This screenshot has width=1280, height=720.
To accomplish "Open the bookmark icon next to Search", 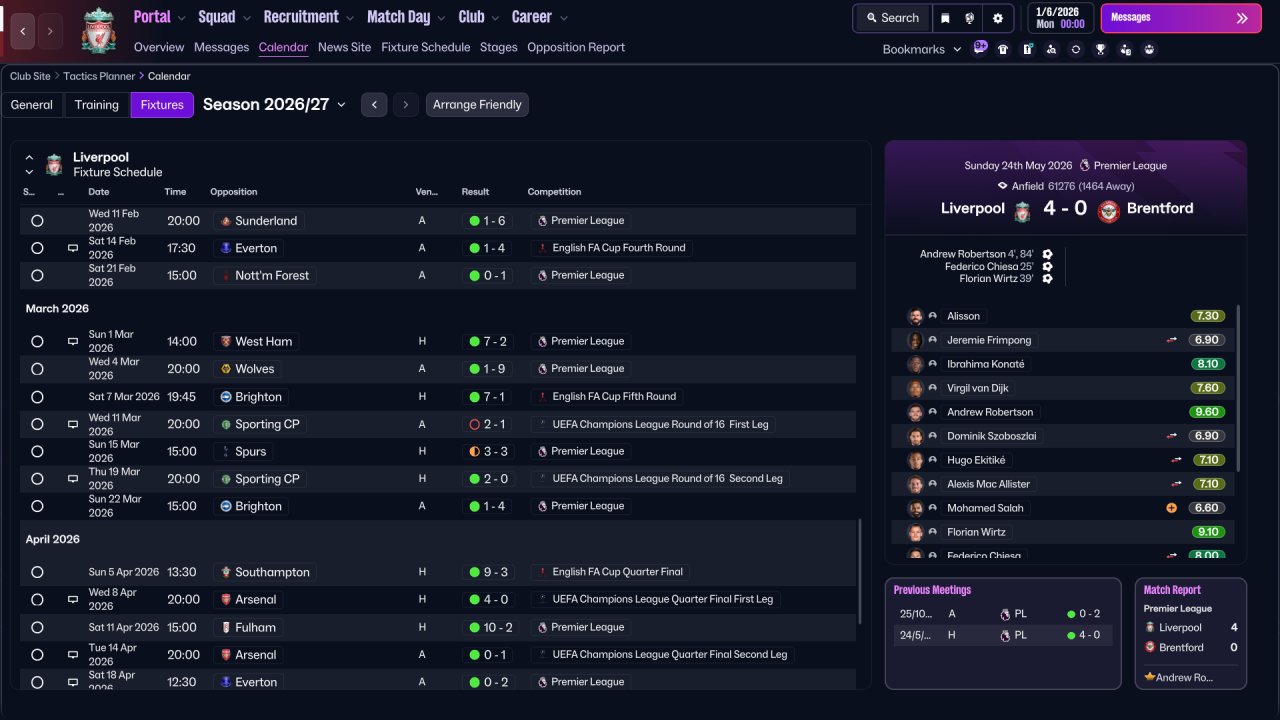I will pyautogui.click(x=945, y=18).
